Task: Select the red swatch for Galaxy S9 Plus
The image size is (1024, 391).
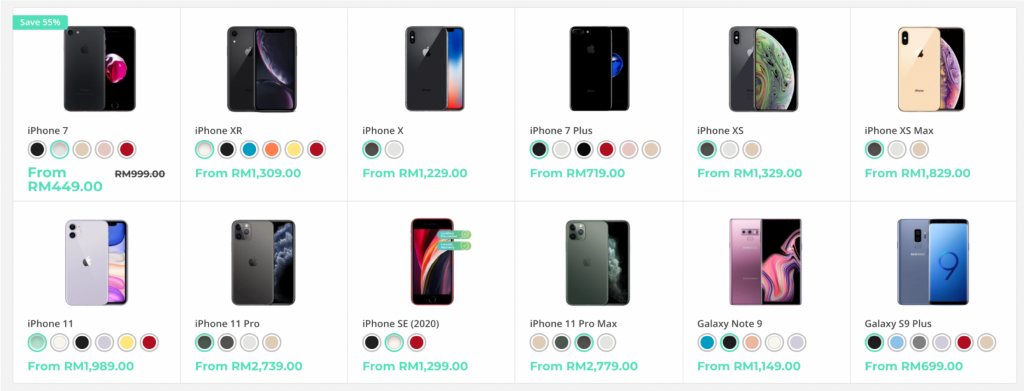Action: pyautogui.click(x=963, y=342)
